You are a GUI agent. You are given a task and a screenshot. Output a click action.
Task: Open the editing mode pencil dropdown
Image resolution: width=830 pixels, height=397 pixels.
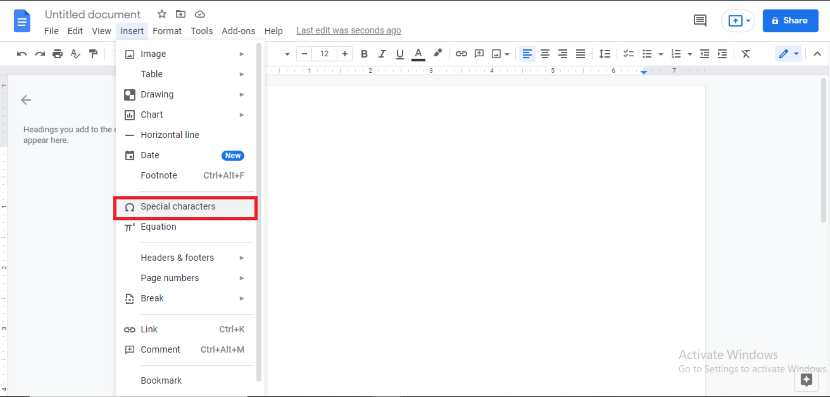point(787,53)
